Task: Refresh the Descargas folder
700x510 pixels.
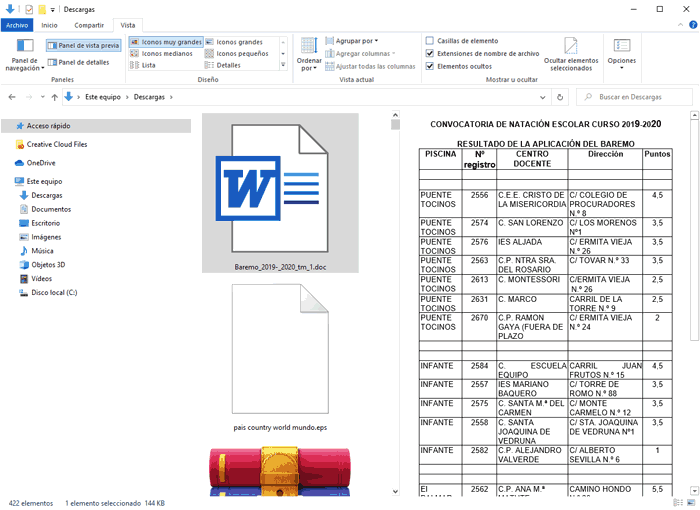Action: (560, 97)
